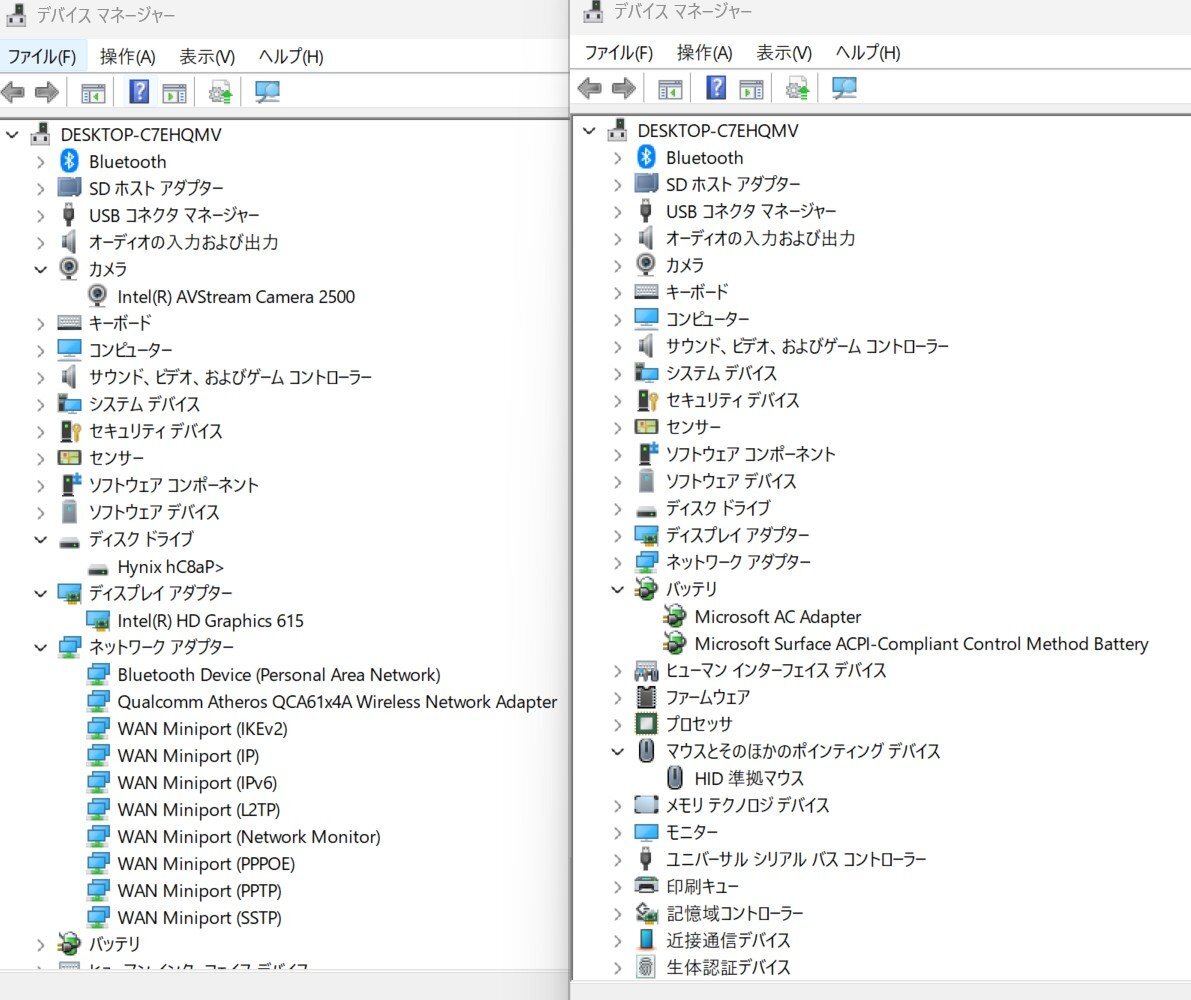Collapse マウスとそのほかのポインティング デバイス node

click(x=618, y=752)
